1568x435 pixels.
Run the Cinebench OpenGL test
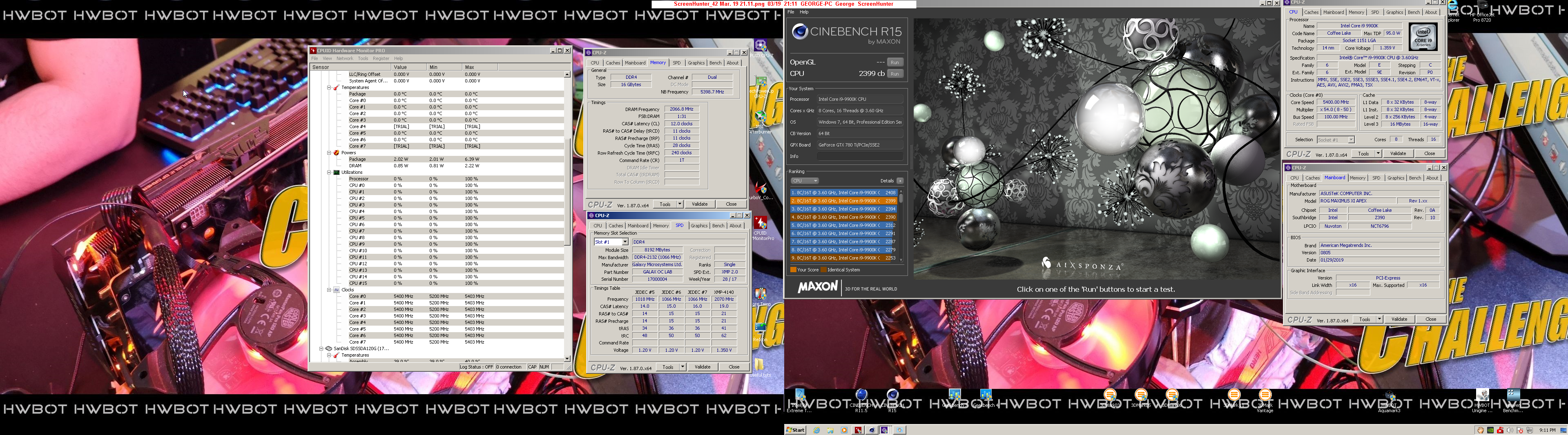pyautogui.click(x=895, y=62)
